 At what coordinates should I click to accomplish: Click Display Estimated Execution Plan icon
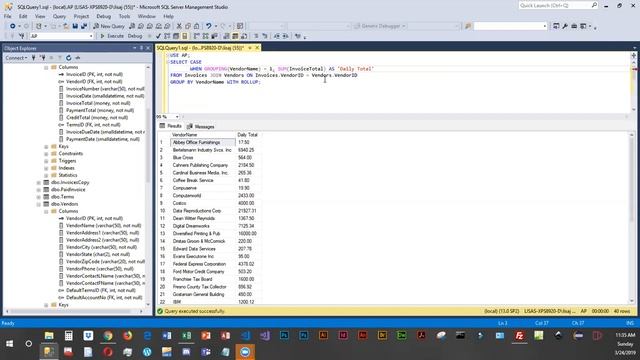point(167,36)
